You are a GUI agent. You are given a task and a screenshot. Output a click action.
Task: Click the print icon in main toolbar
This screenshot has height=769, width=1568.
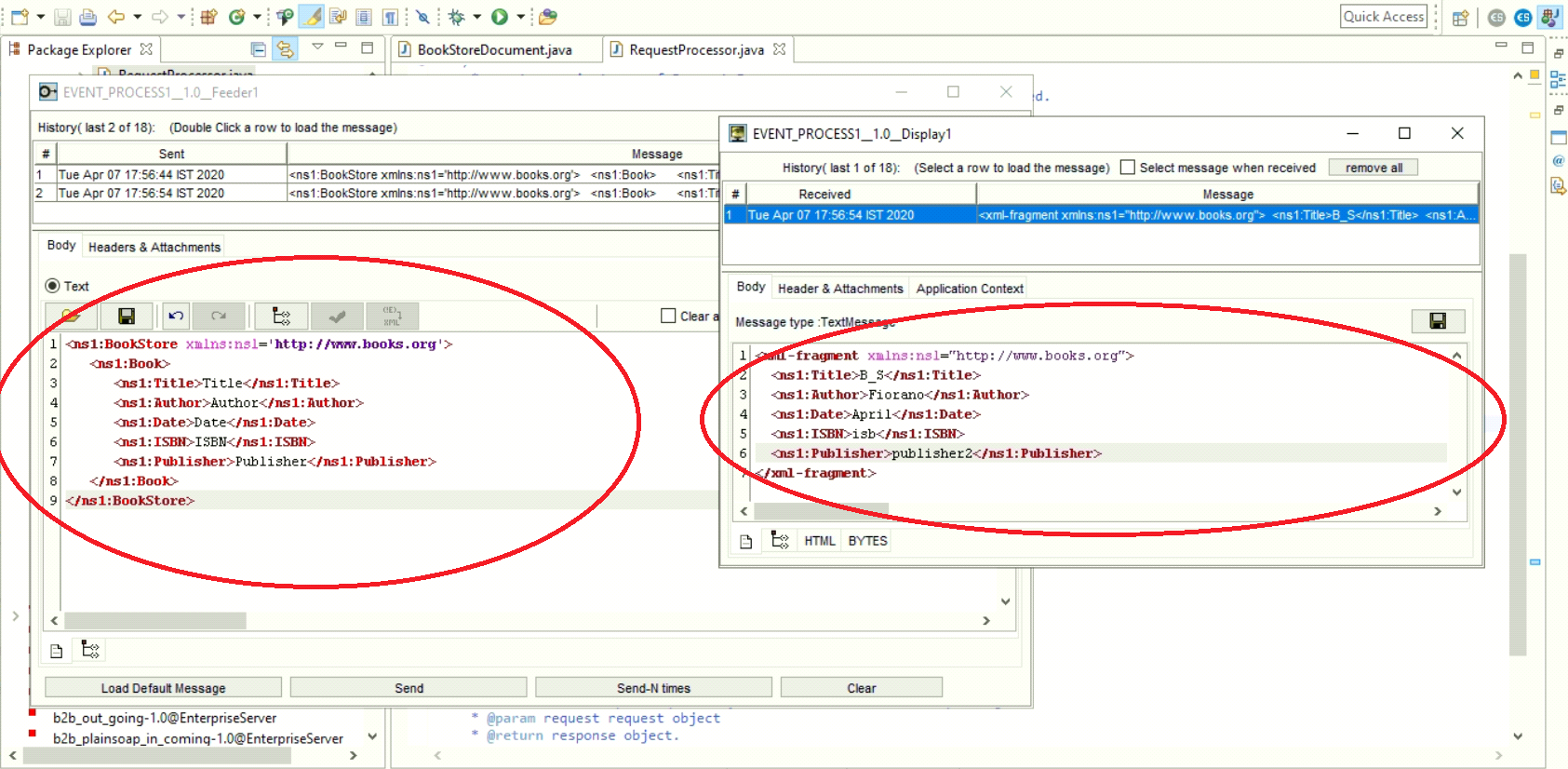coord(87,17)
